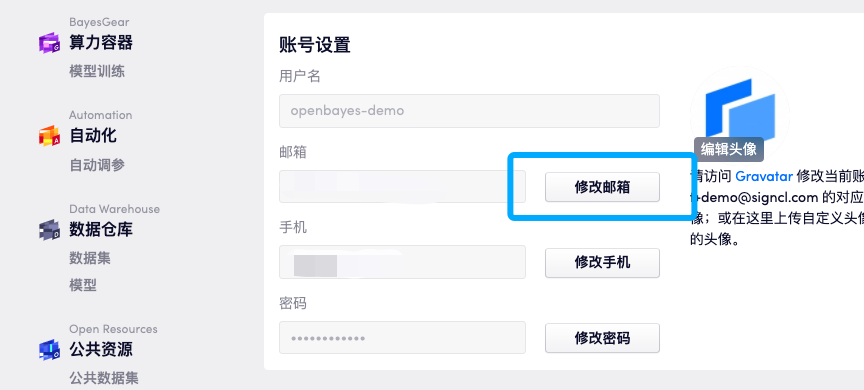Open 模型训练 in the sidebar
864x390 pixels.
pos(97,71)
